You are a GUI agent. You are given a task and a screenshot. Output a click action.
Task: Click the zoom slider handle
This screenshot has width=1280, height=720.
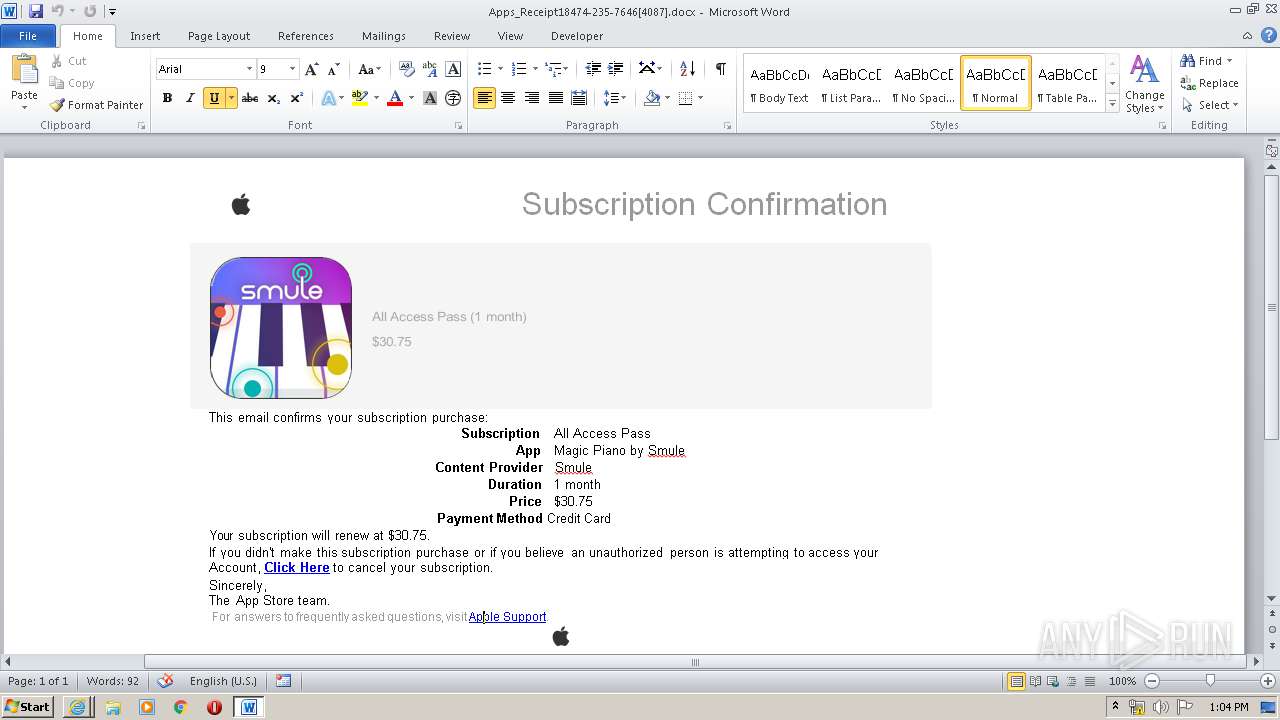[x=1210, y=681]
